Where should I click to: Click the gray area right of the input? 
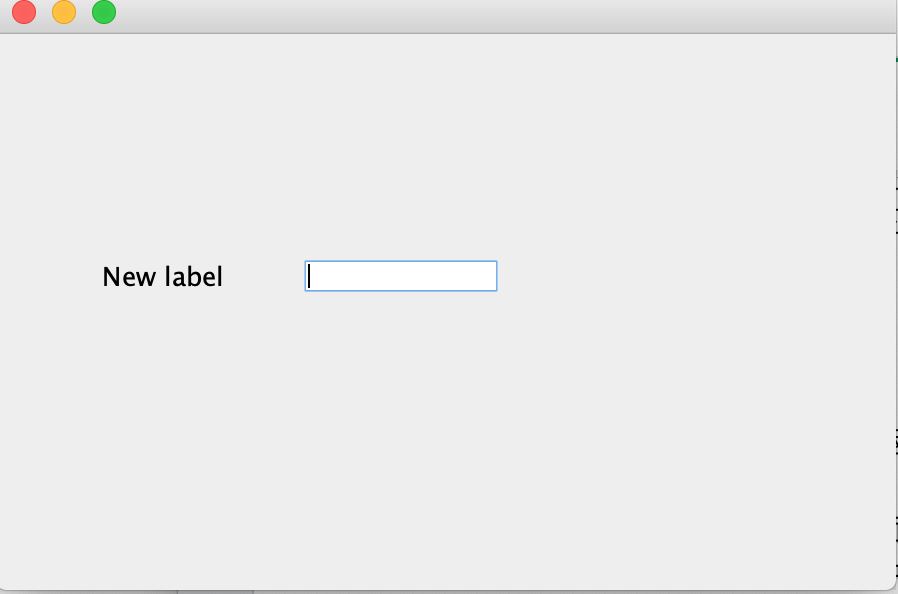click(650, 276)
